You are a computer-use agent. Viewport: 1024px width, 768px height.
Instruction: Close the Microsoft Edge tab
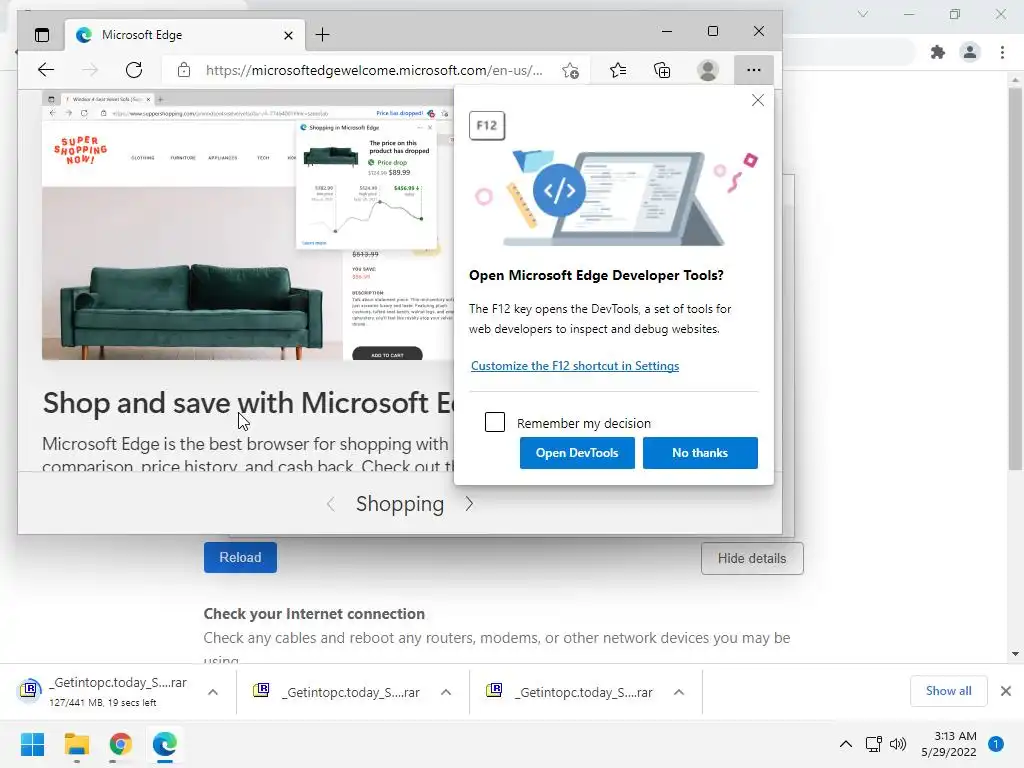click(288, 35)
